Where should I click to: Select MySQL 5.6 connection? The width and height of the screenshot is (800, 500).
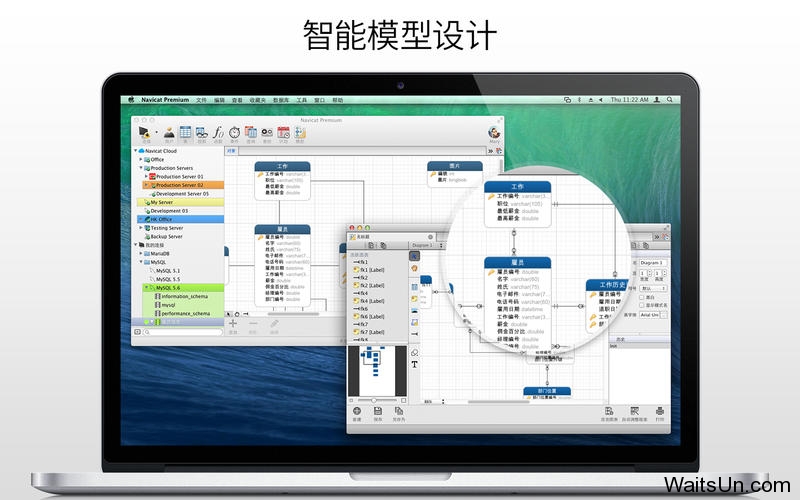pyautogui.click(x=183, y=288)
